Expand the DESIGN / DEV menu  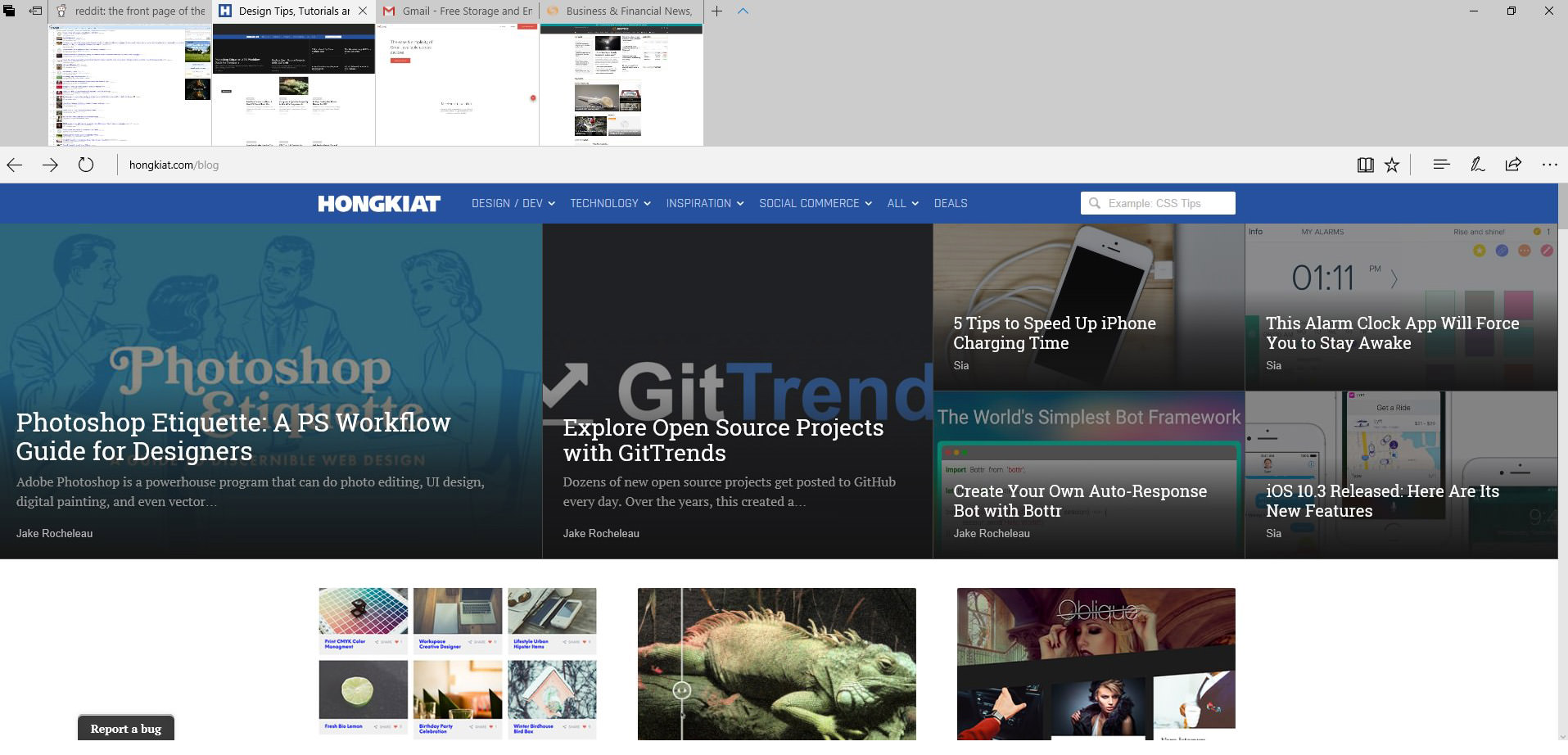click(x=513, y=203)
